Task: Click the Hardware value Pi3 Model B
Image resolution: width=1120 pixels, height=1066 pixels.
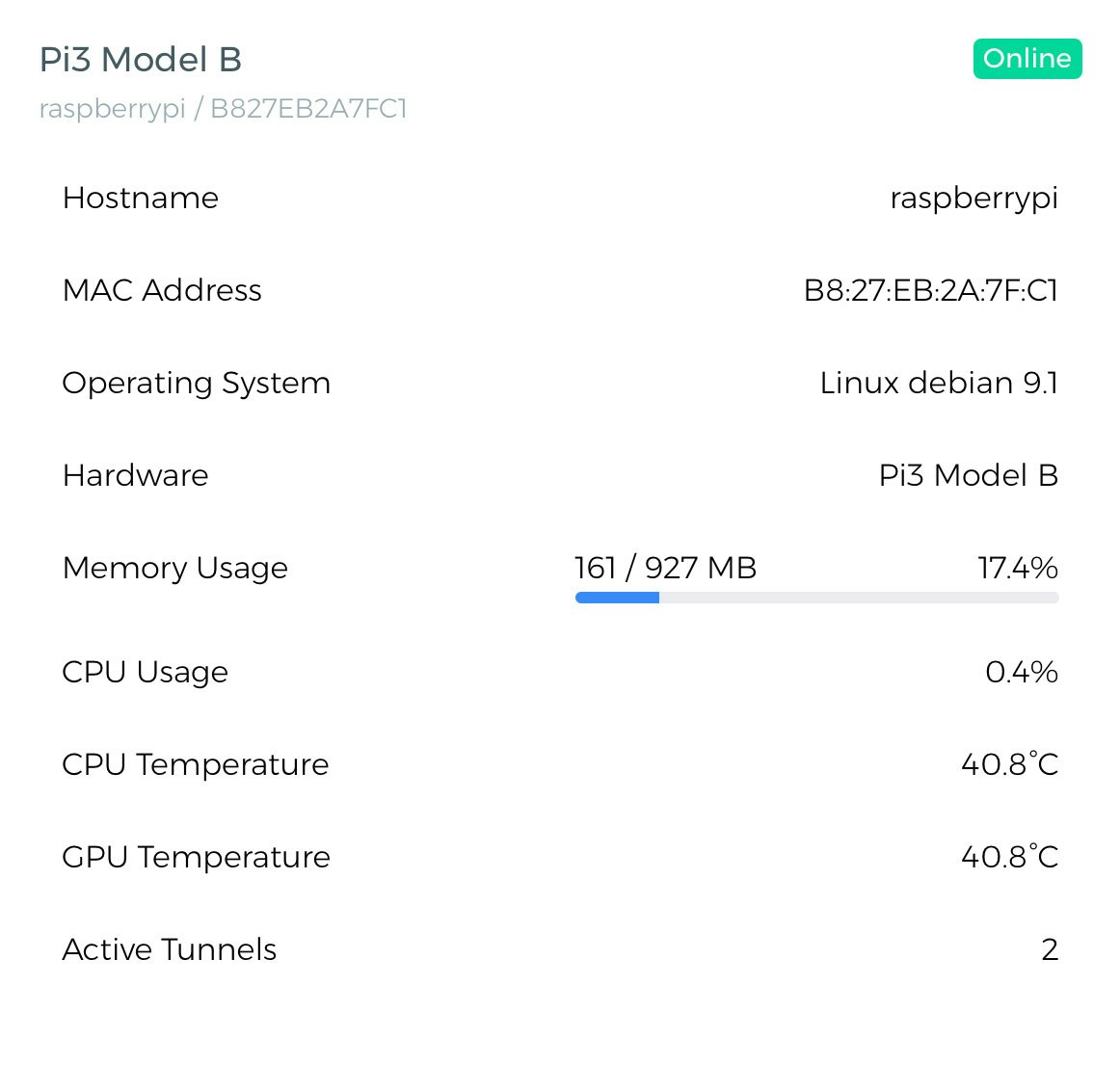Action: [968, 475]
